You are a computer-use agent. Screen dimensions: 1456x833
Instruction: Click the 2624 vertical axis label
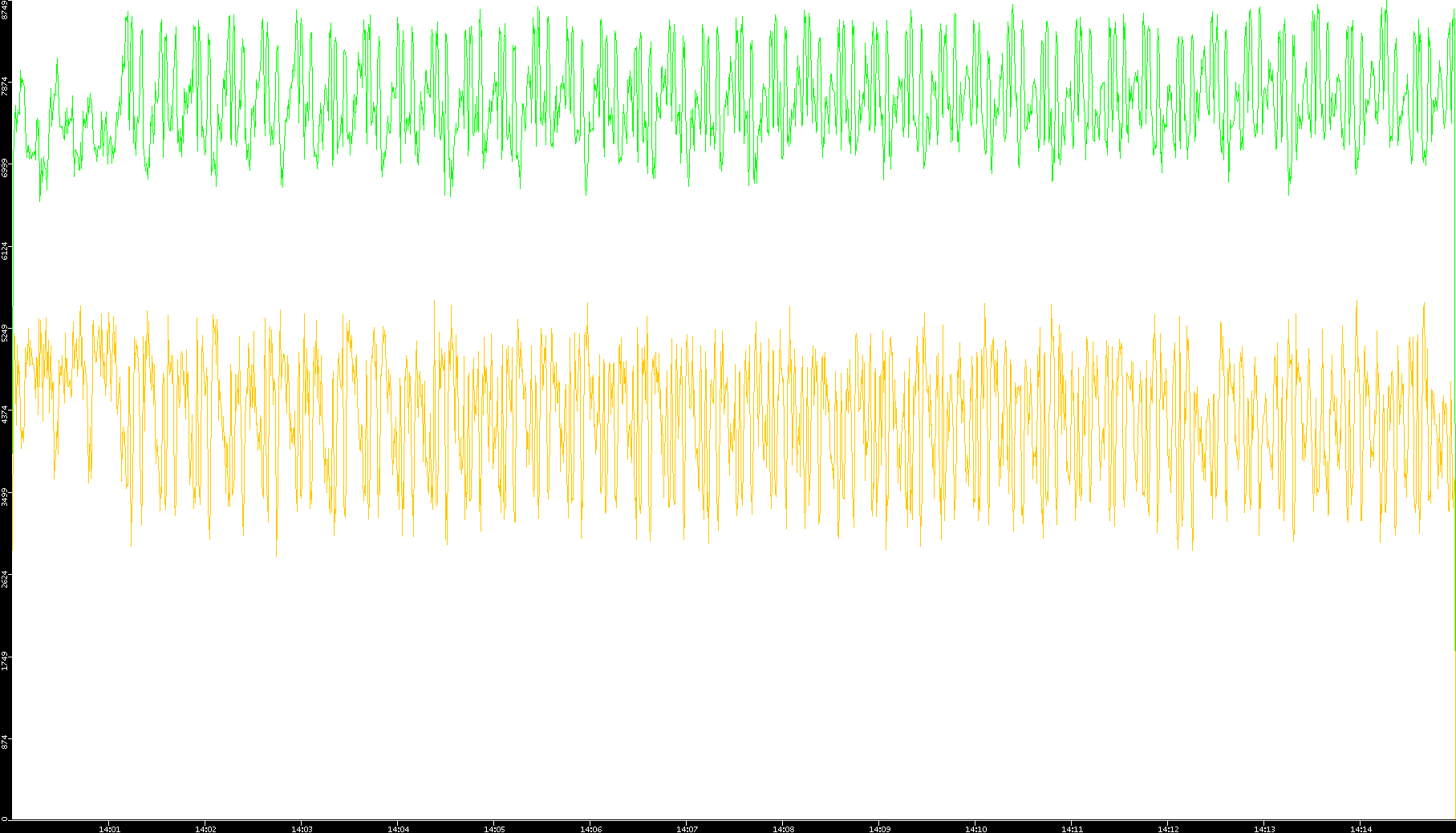point(6,579)
